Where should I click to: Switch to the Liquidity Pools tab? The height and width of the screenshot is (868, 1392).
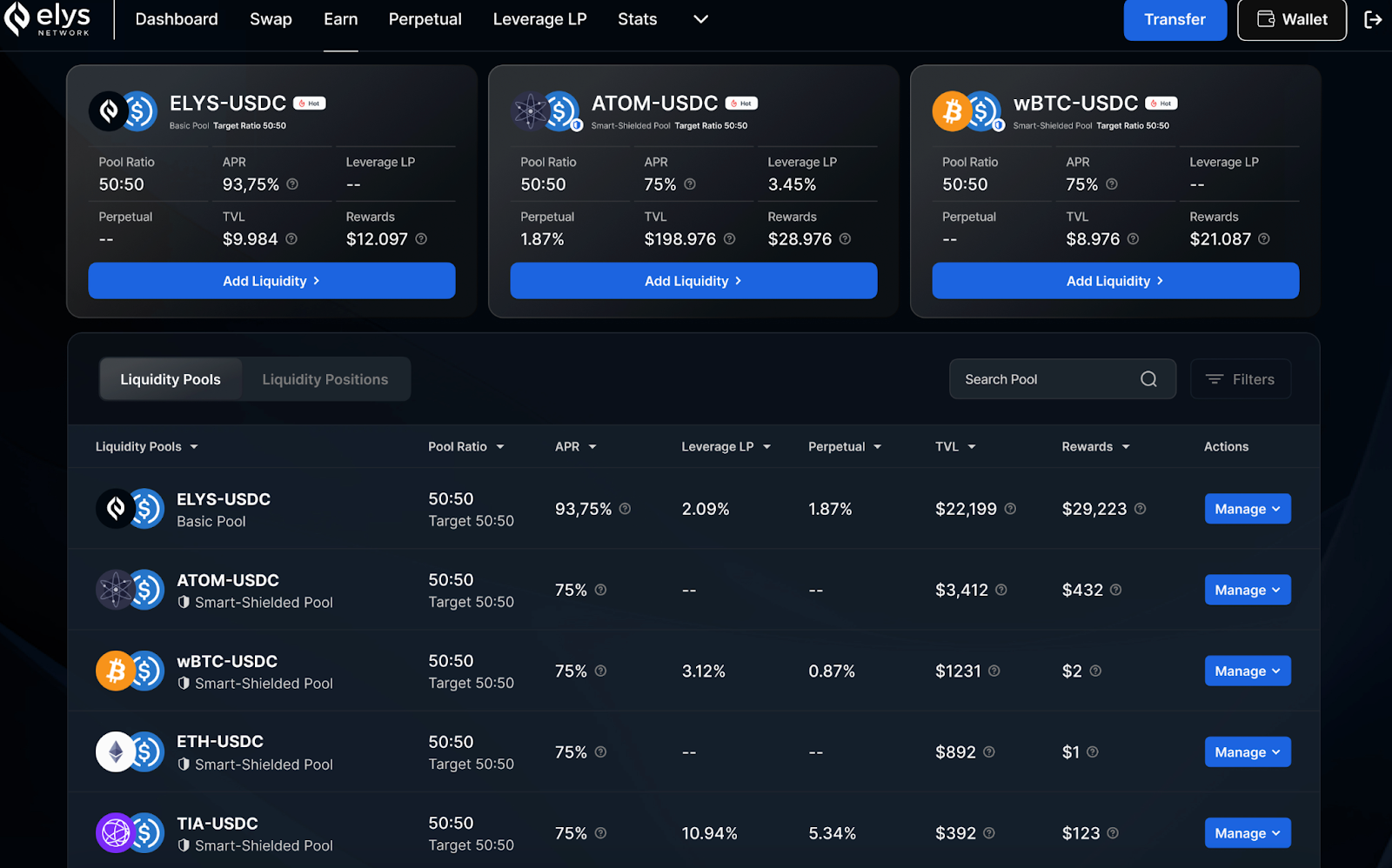point(171,379)
